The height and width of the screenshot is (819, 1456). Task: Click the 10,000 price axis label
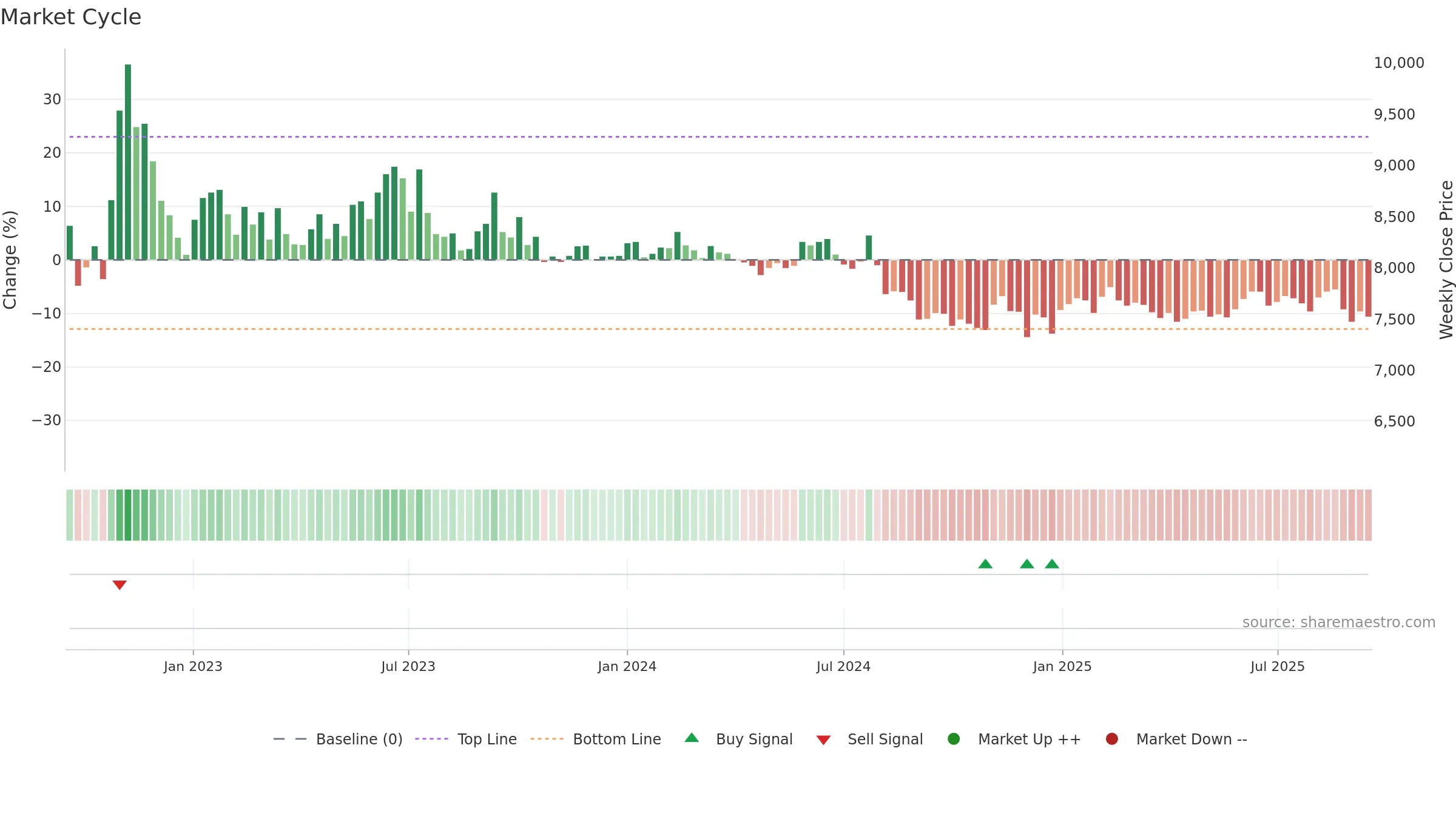1399,63
